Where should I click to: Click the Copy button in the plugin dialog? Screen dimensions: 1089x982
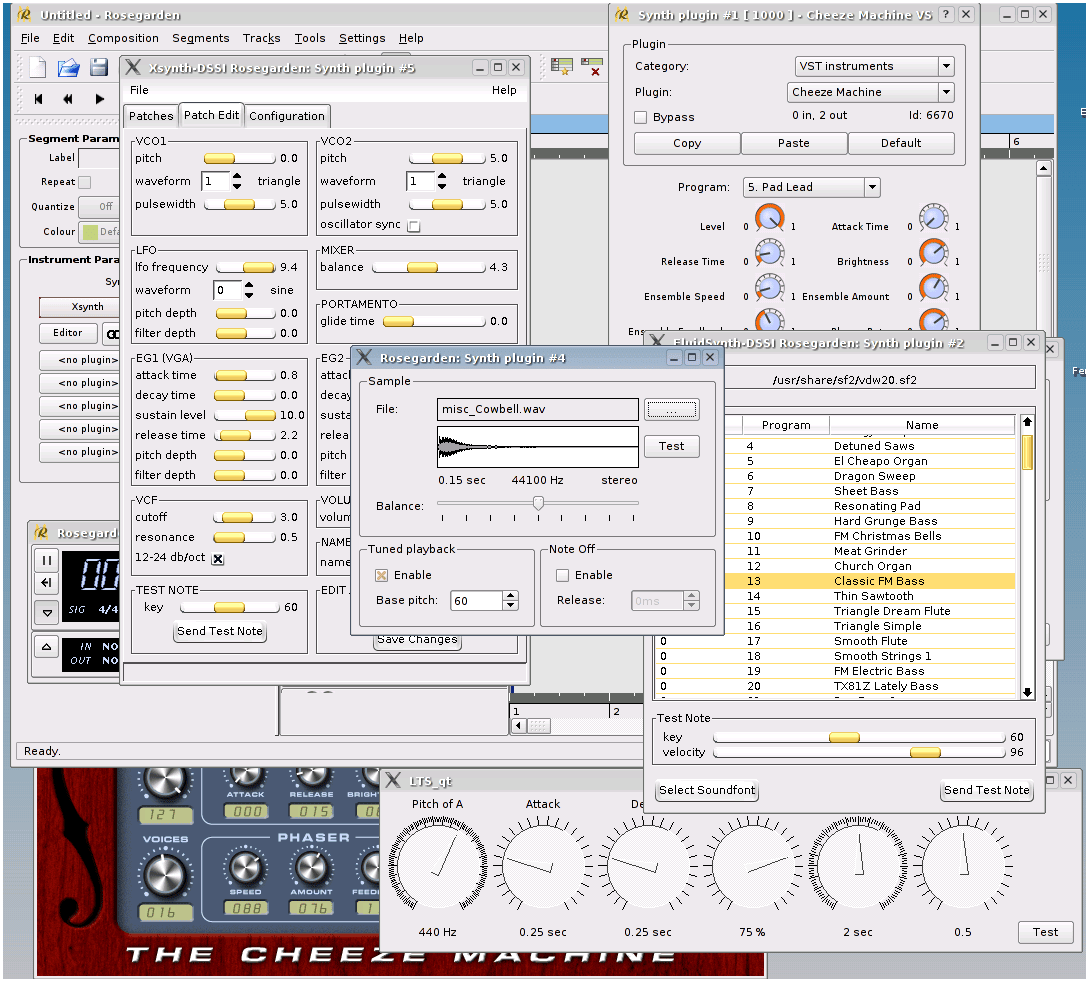tap(687, 143)
